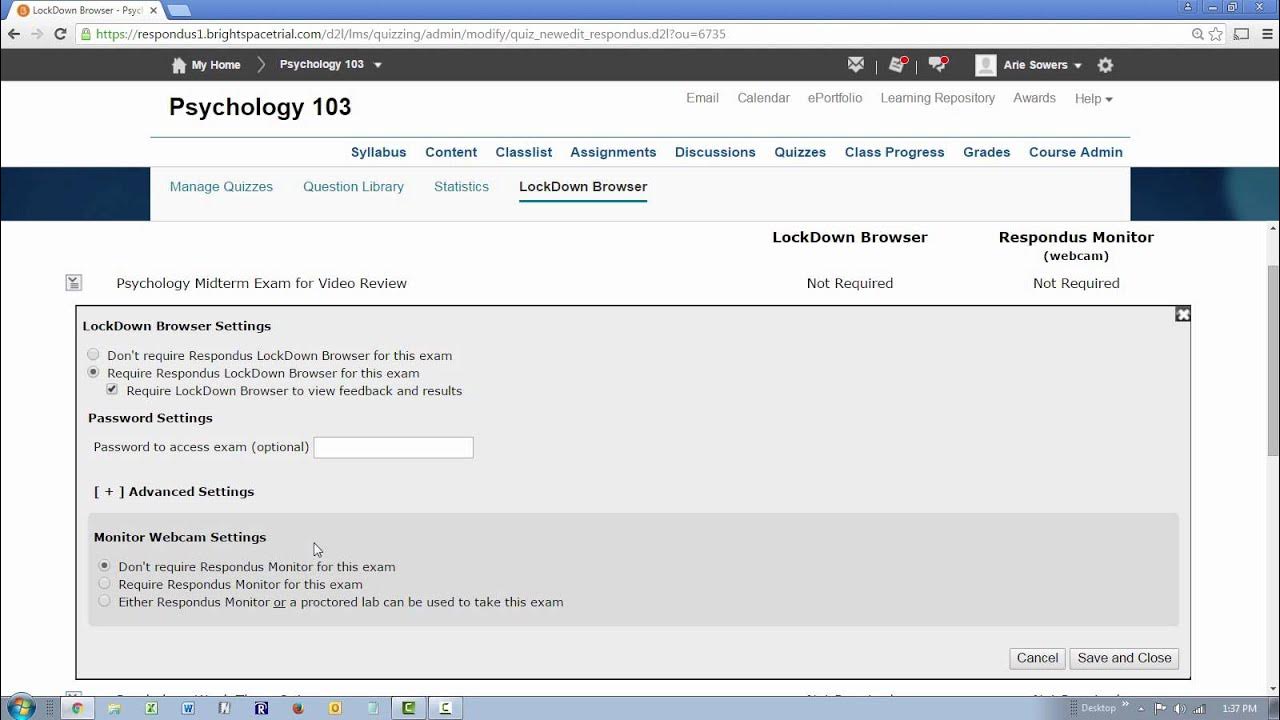
Task: Click My Home house icon
Action: tap(179, 65)
